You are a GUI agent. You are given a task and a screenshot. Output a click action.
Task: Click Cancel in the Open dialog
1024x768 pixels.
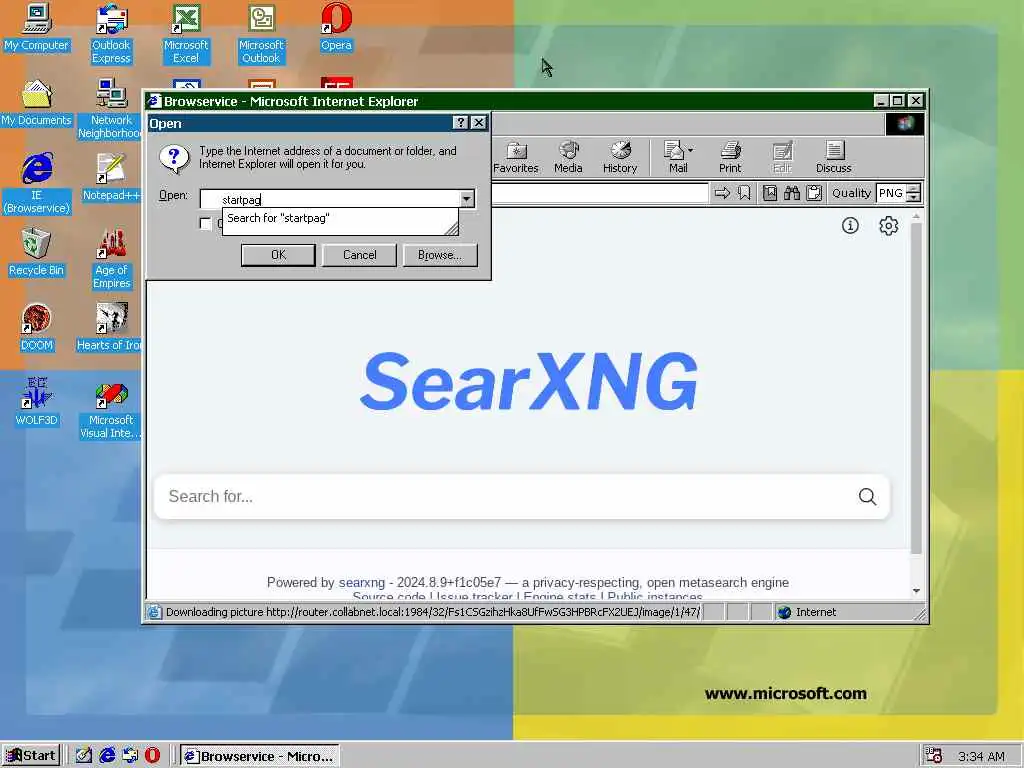tap(359, 255)
